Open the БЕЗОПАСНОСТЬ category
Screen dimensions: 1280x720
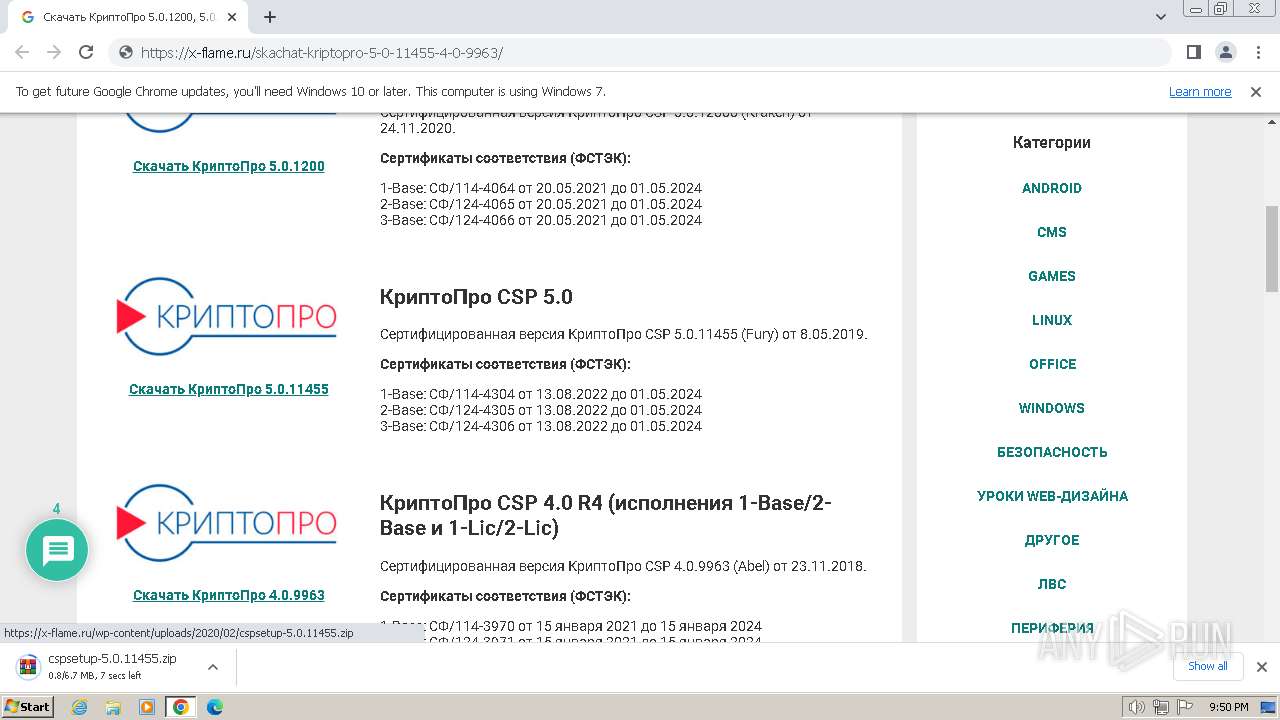pyautogui.click(x=1052, y=452)
